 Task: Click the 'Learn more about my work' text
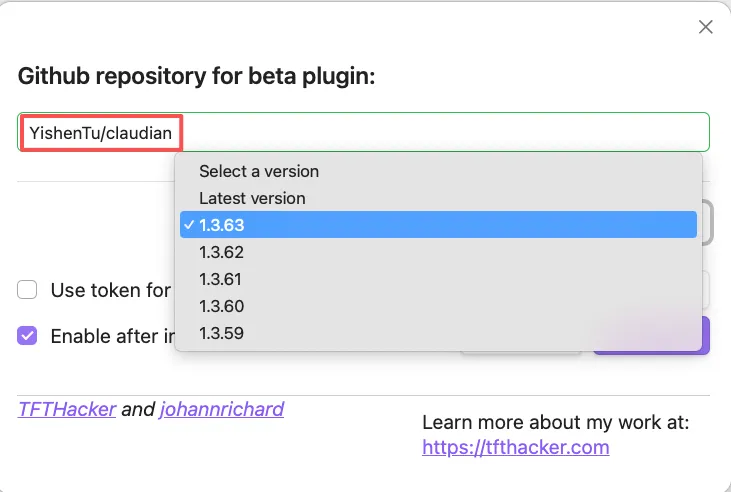coord(555,422)
